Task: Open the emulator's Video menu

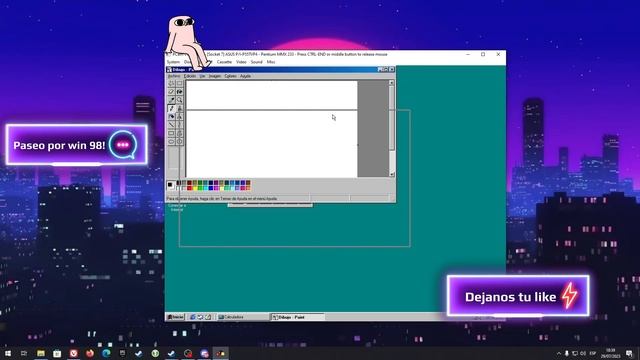Action: pos(241,62)
